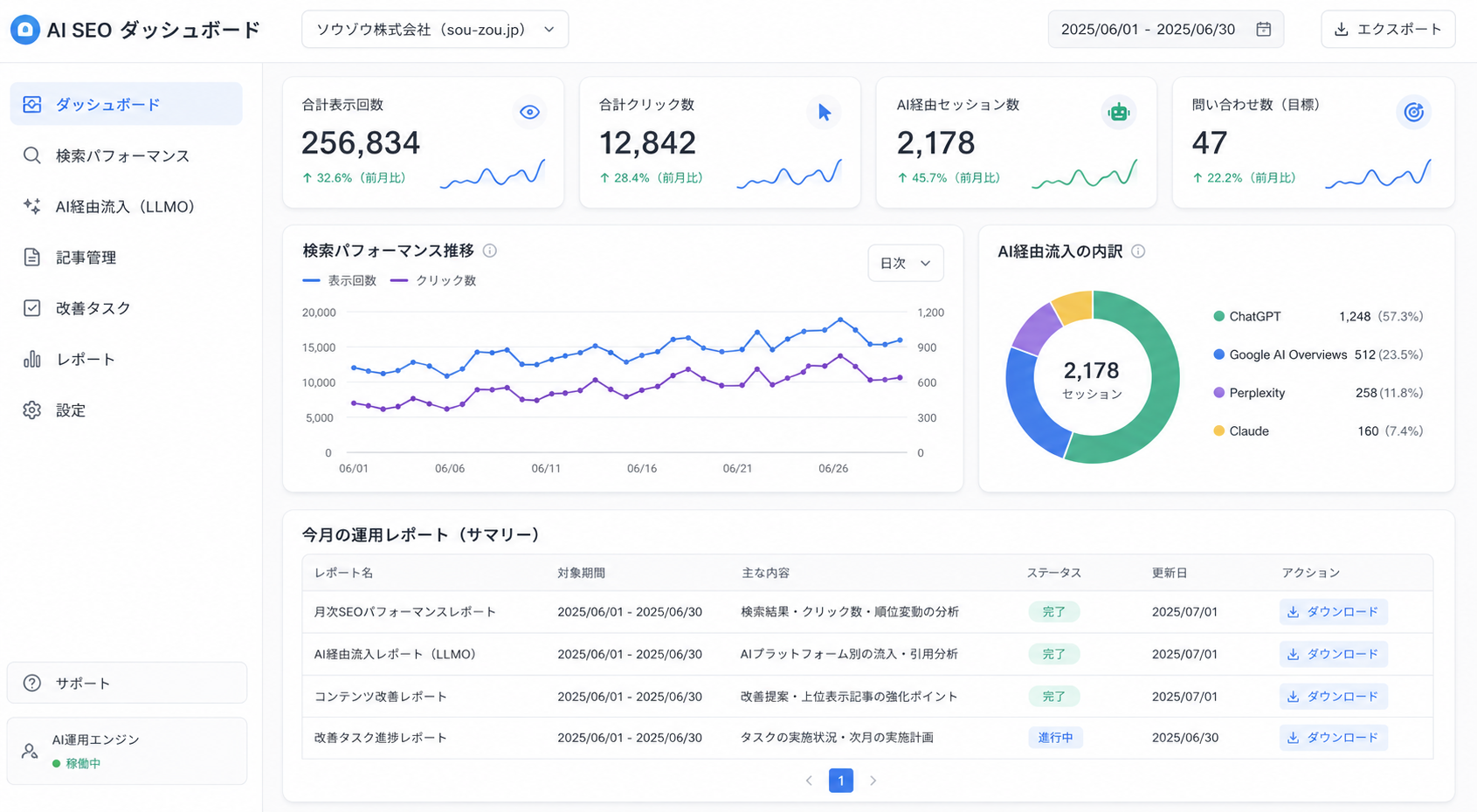Click the gear icon for 設定
Viewport: 1477px width, 812px height.
[32, 409]
